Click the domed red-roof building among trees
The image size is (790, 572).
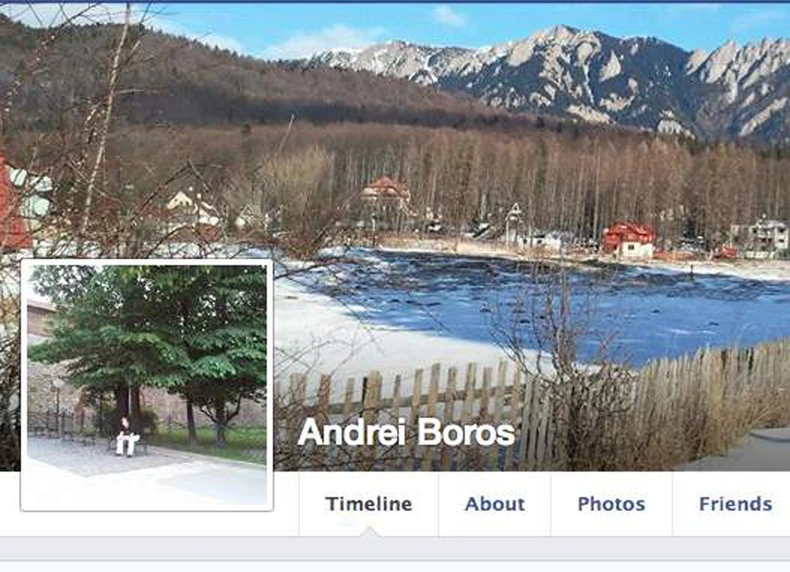[386, 194]
